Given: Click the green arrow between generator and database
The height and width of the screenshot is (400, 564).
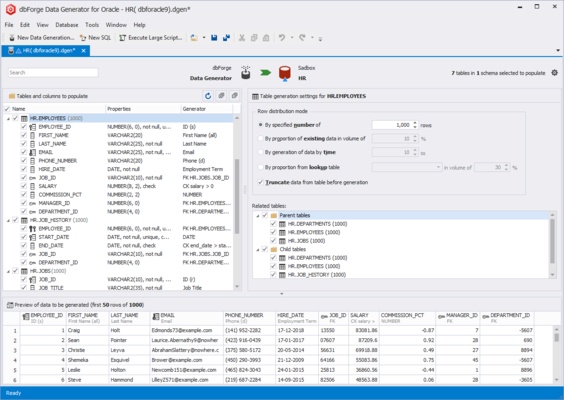Looking at the screenshot, I should click(x=265, y=73).
